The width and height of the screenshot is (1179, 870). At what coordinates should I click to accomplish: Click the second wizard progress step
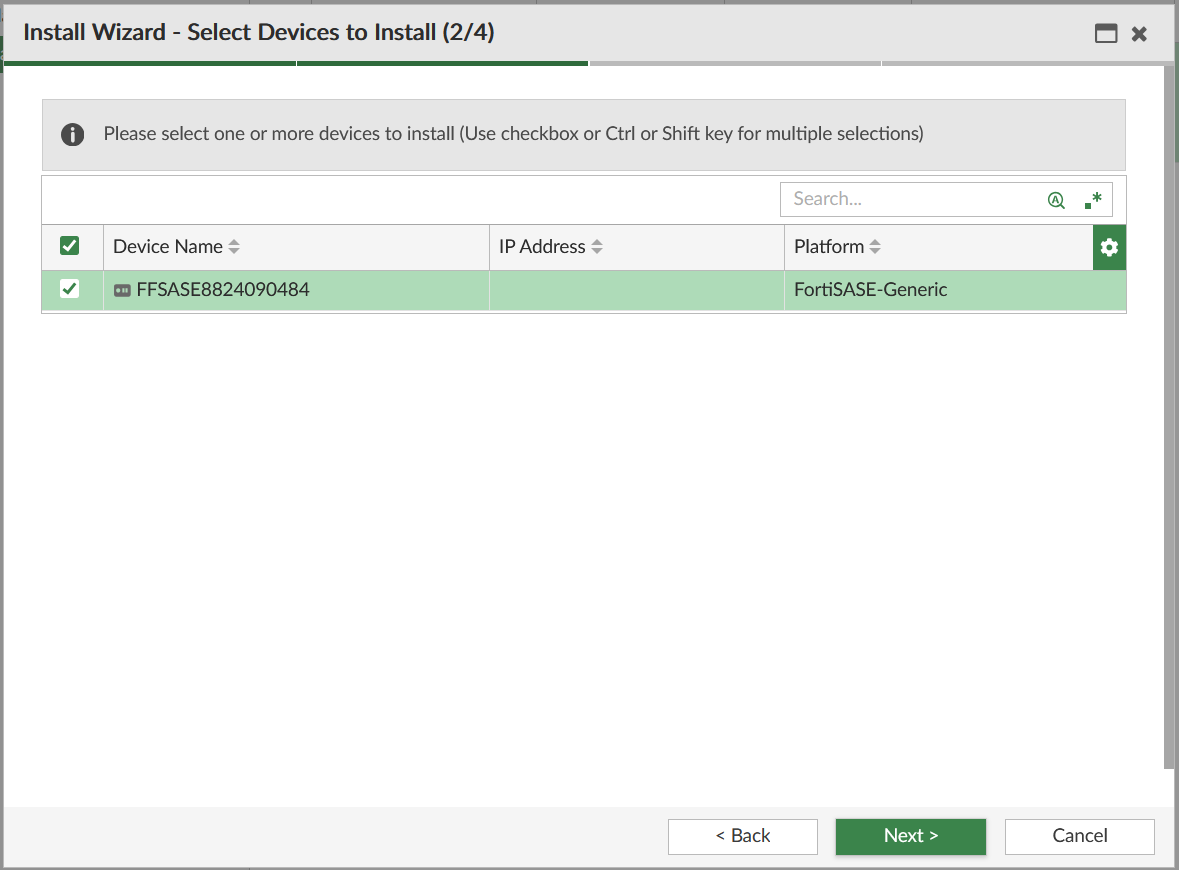pos(442,61)
